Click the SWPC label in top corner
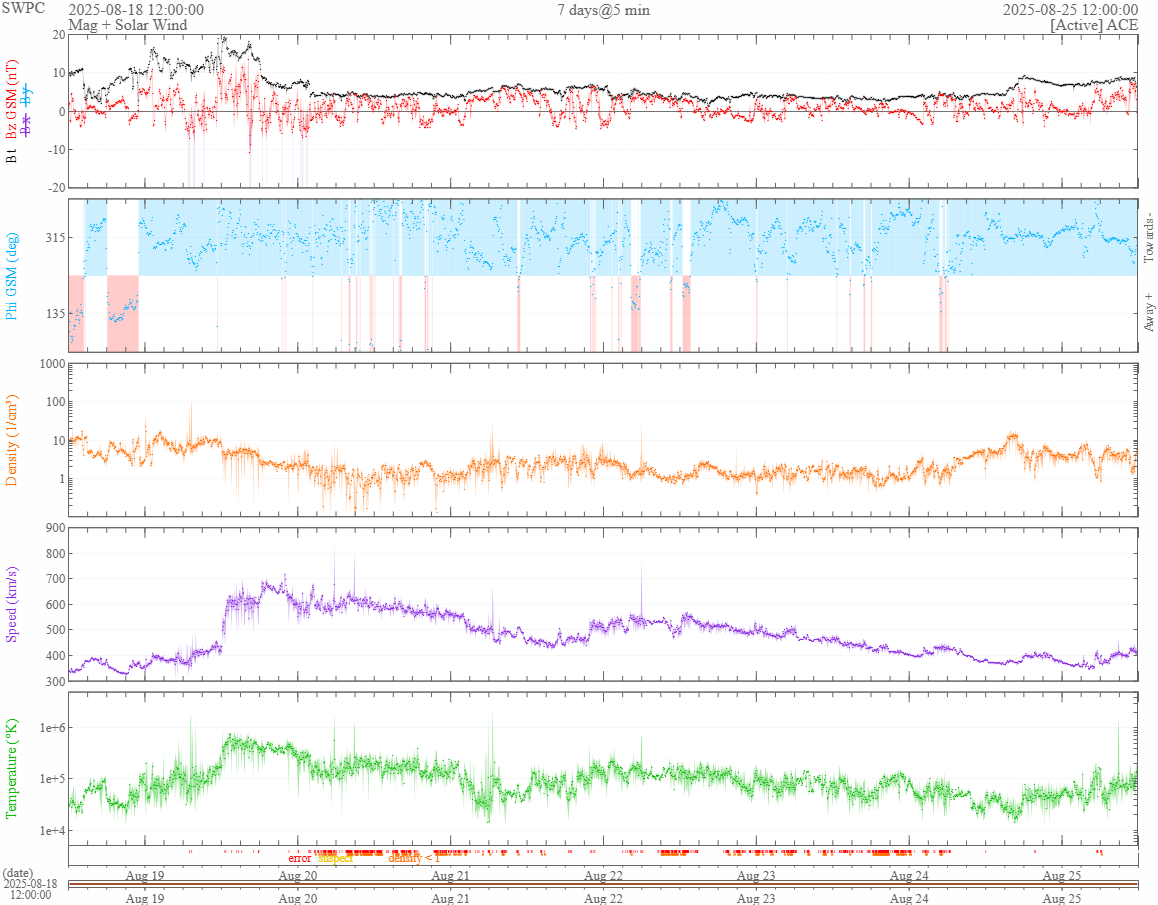 coord(23,9)
